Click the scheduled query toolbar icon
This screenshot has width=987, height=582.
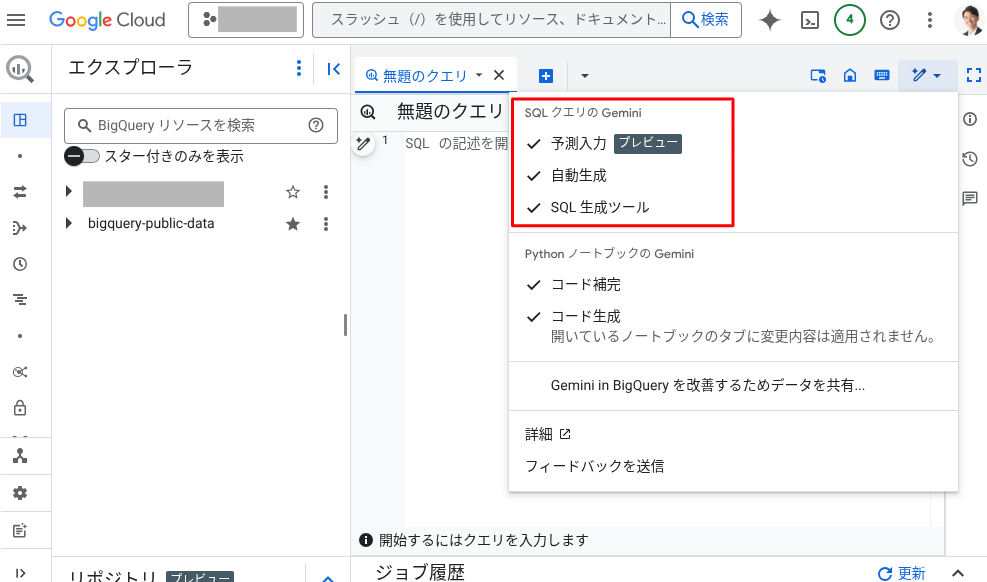[x=818, y=76]
